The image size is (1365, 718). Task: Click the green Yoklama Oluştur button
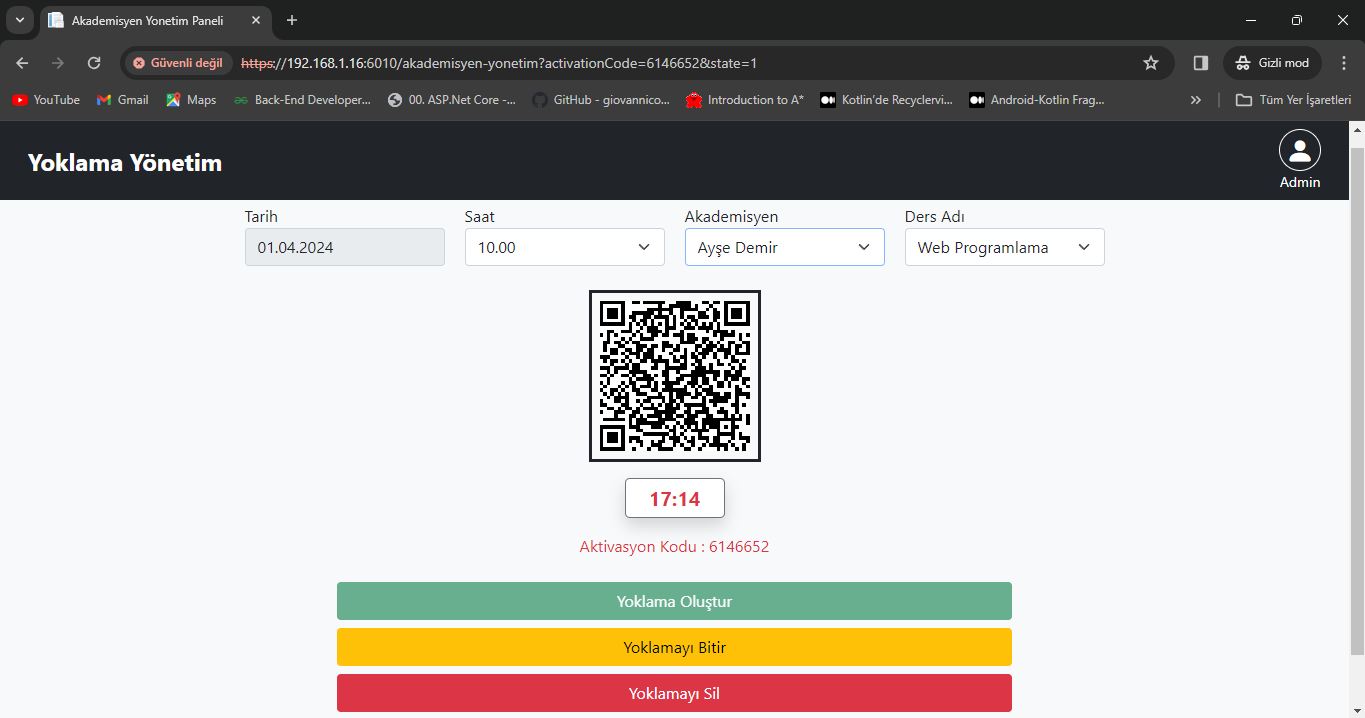[674, 601]
